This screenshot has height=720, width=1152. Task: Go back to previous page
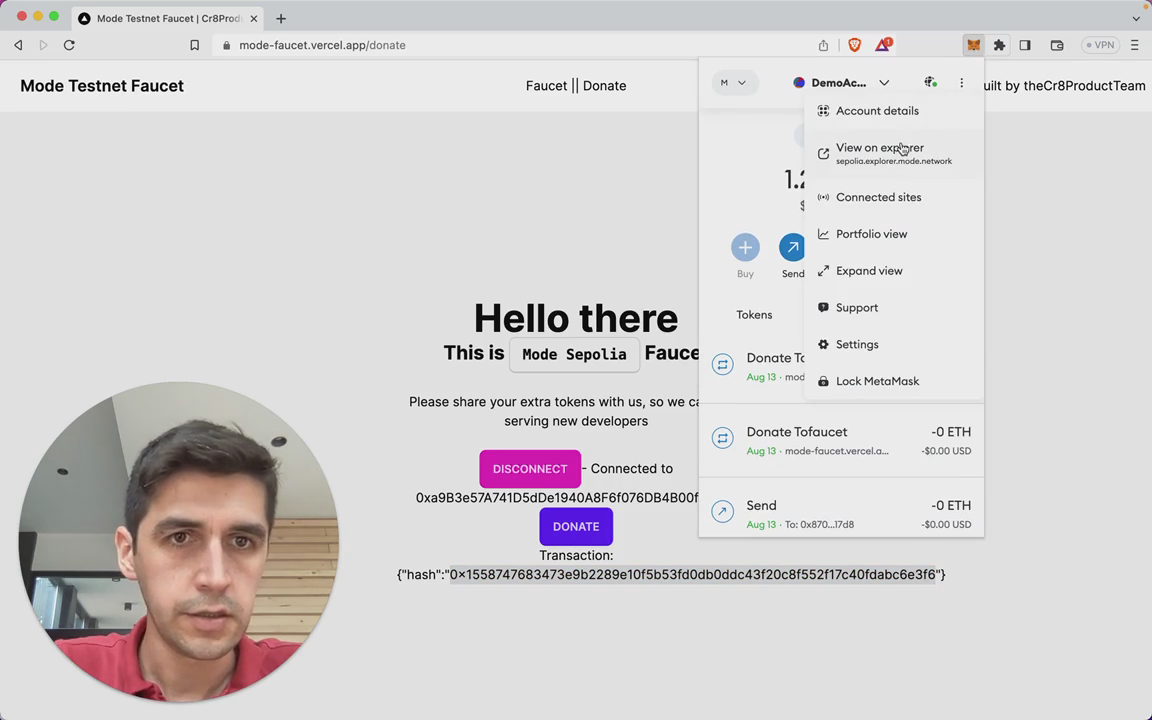[18, 45]
